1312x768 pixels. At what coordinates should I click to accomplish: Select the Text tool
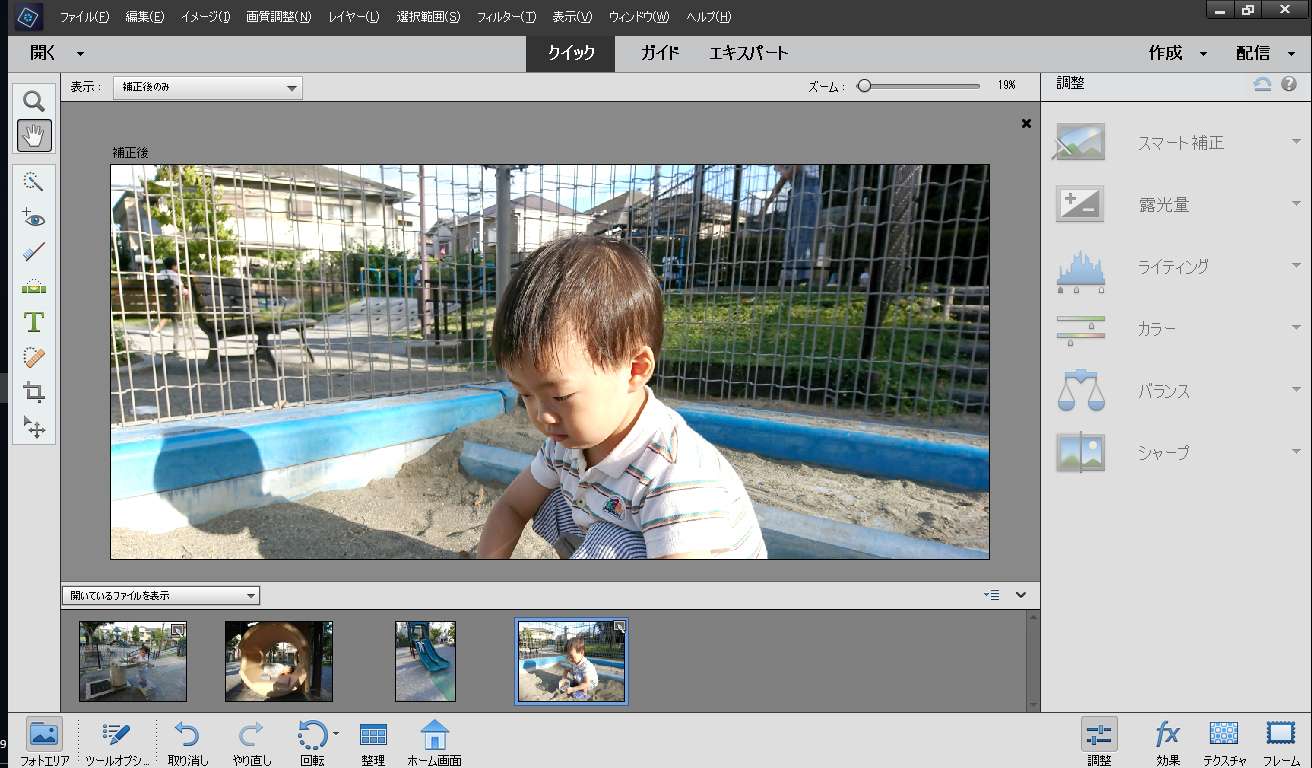[x=33, y=322]
